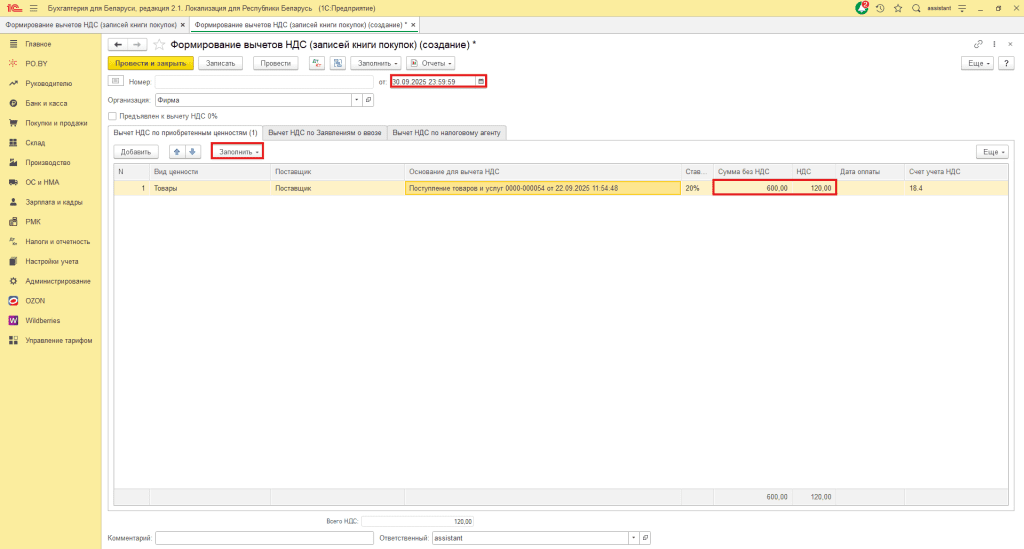This screenshot has height=549, width=1024.
Task: Add document to favorites star by title
Action: [159, 45]
